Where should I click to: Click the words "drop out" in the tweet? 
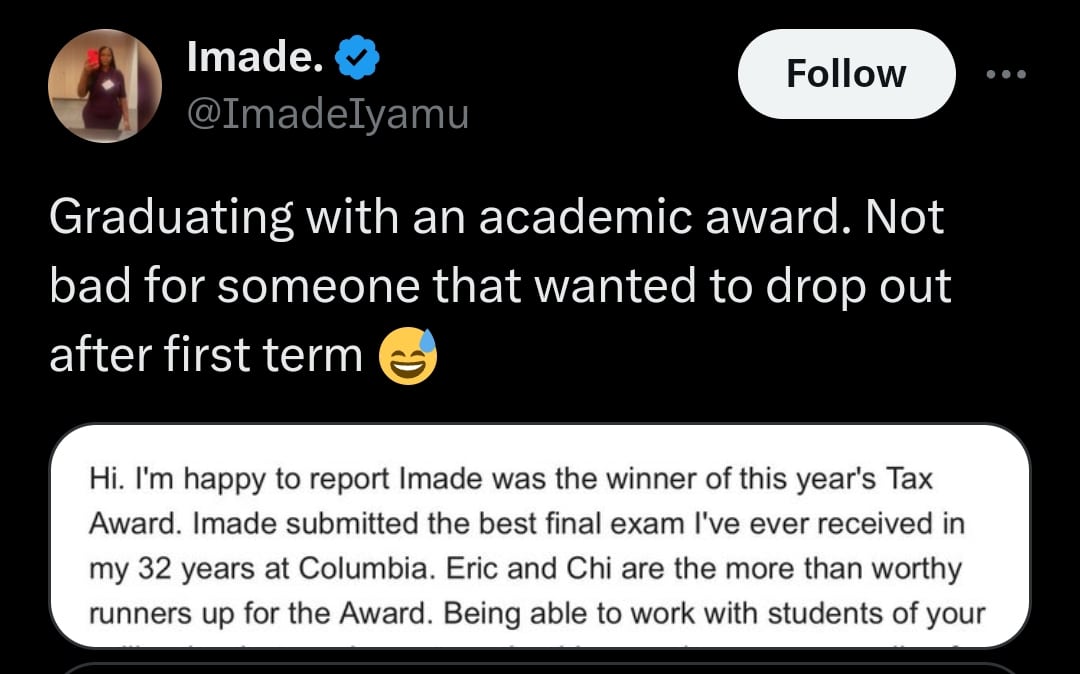coord(855,285)
